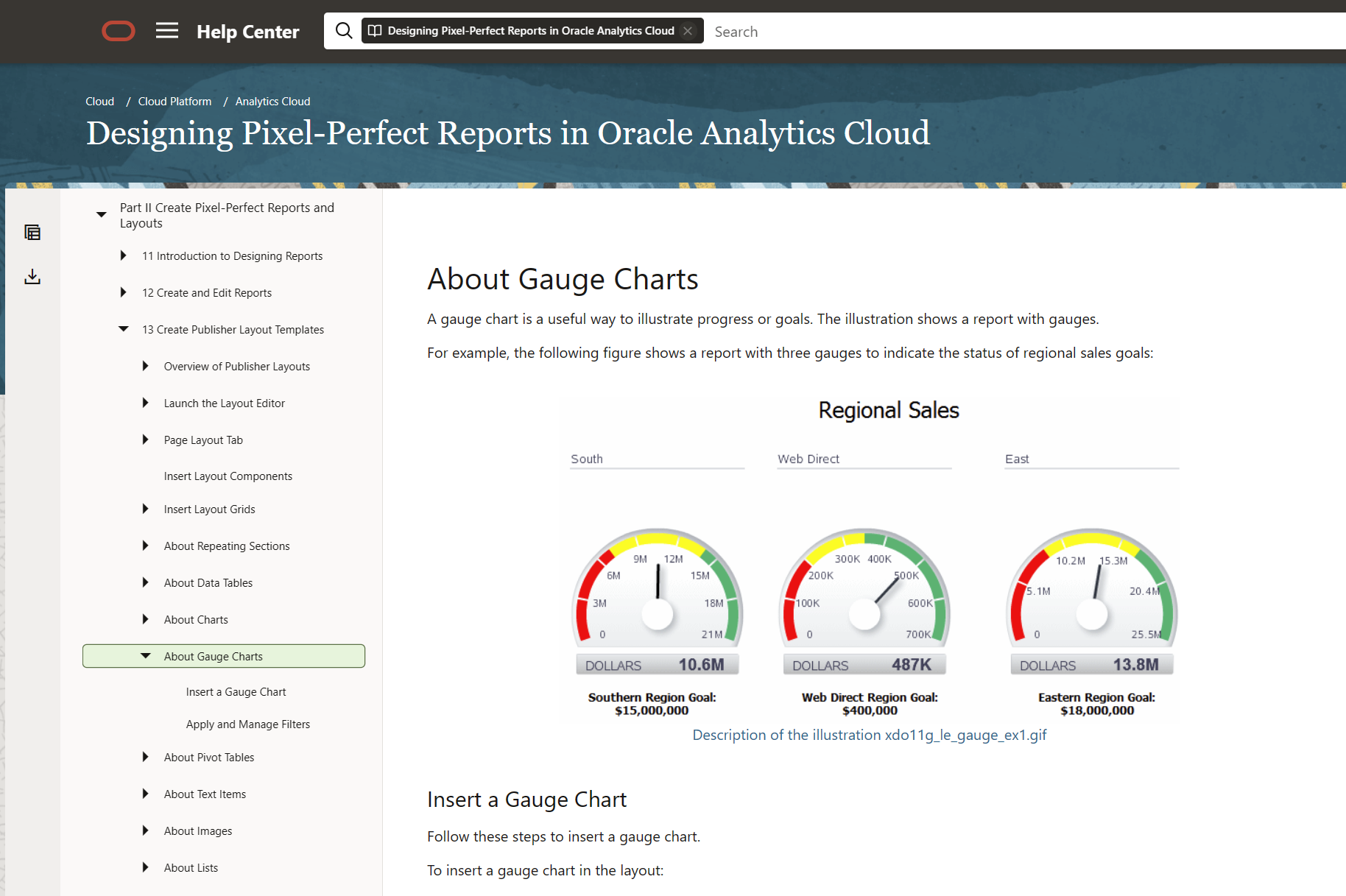Open Overview of Publisher Layouts topic
Viewport: 1346px width, 896px height.
coord(237,367)
